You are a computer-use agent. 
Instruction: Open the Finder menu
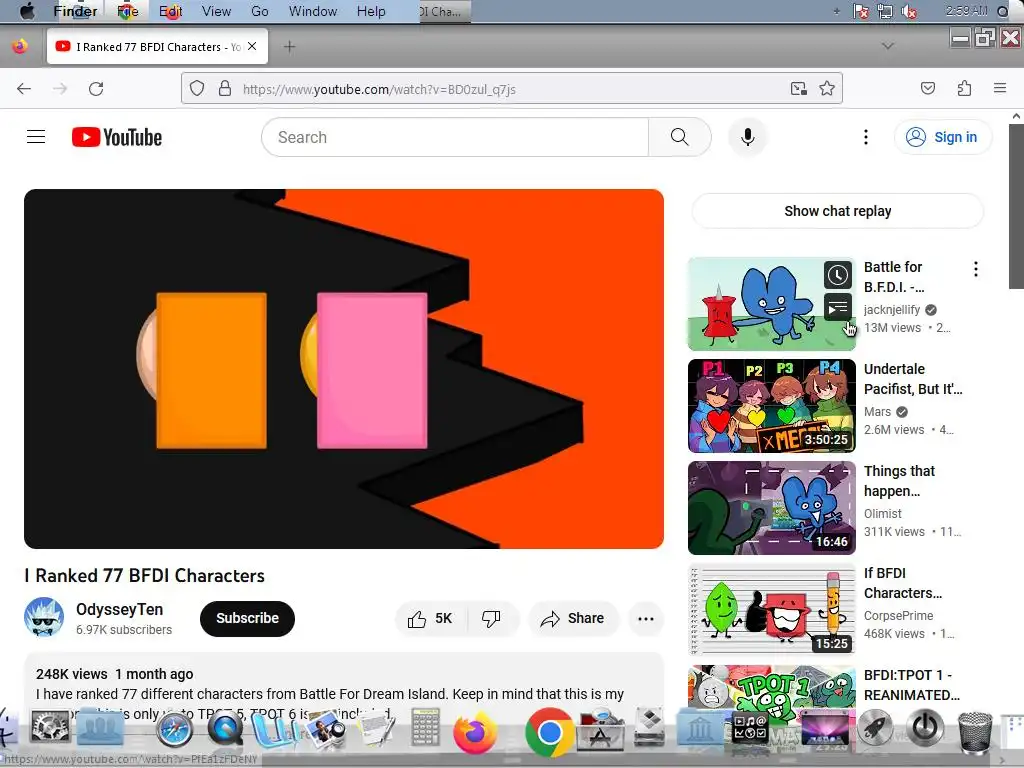[x=75, y=11]
